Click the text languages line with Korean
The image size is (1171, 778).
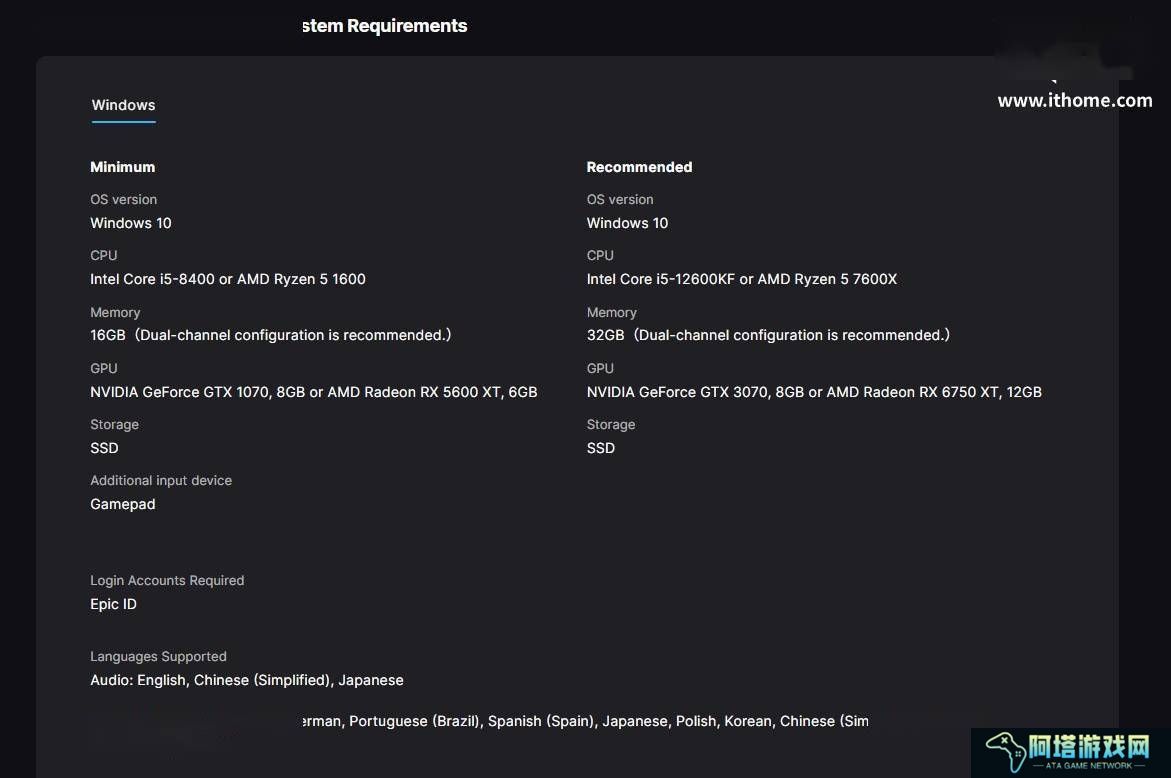(x=586, y=721)
